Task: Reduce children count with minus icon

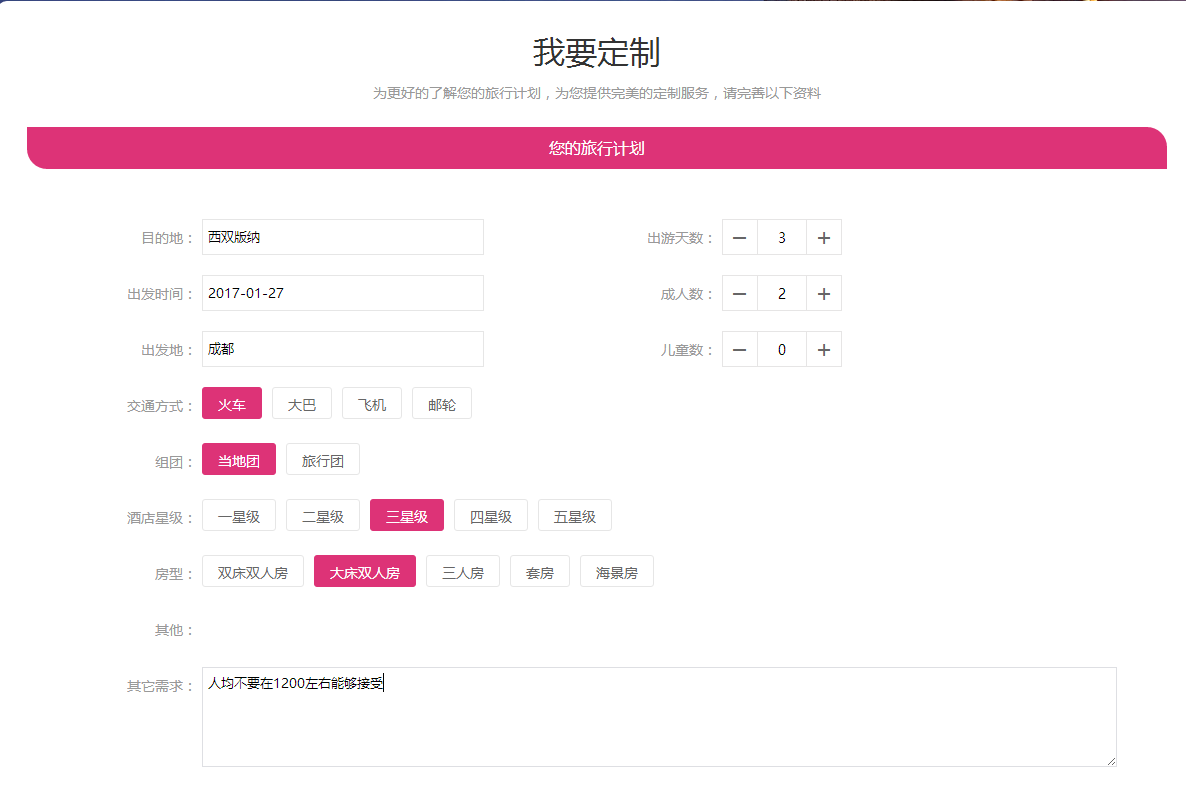Action: pos(740,349)
